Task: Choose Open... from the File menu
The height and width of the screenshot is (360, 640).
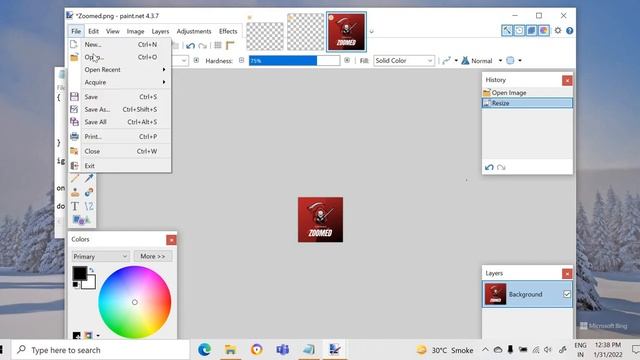Action: [x=119, y=57]
